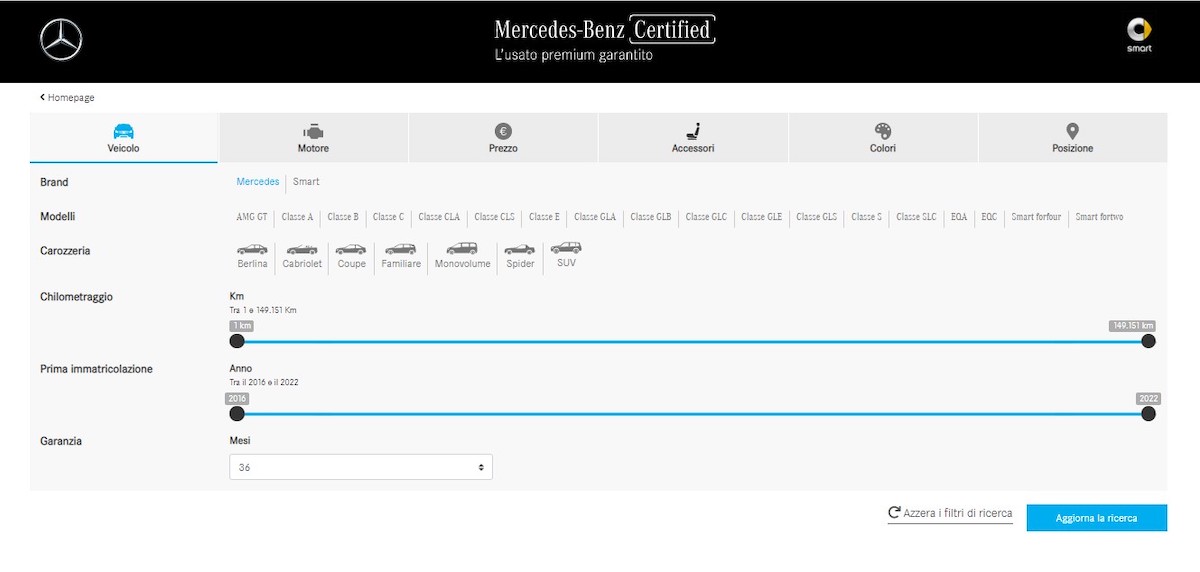Click the 149.151 km value label

[x=1133, y=326]
